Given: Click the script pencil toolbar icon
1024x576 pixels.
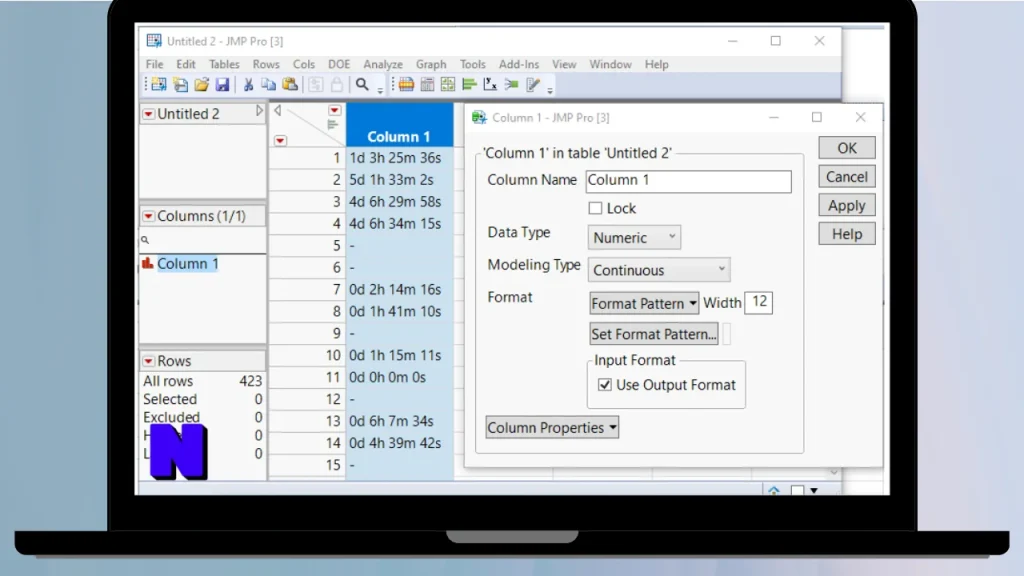Looking at the screenshot, I should pyautogui.click(x=533, y=84).
